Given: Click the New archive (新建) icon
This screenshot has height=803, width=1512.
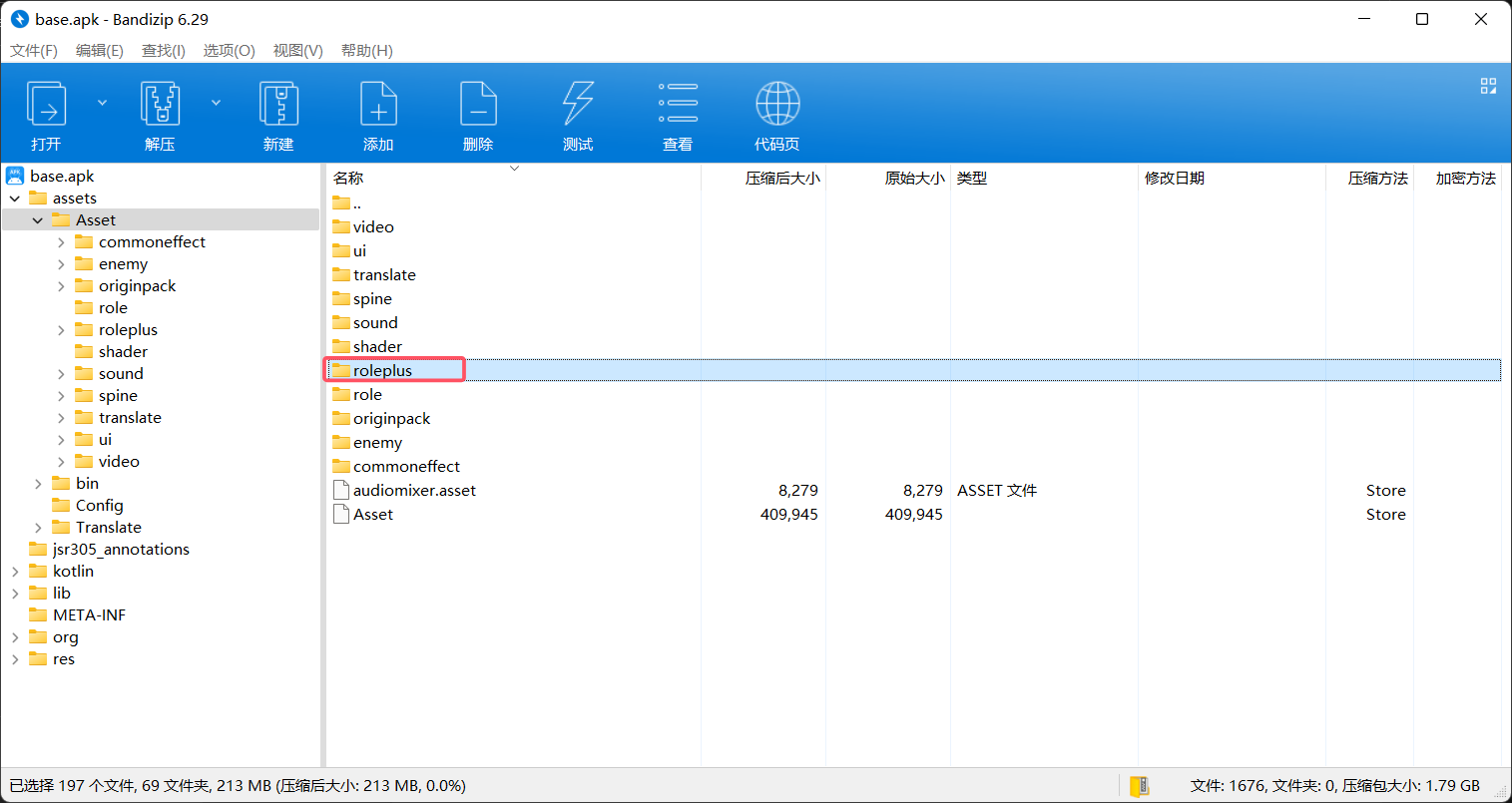Looking at the screenshot, I should click(x=278, y=104).
